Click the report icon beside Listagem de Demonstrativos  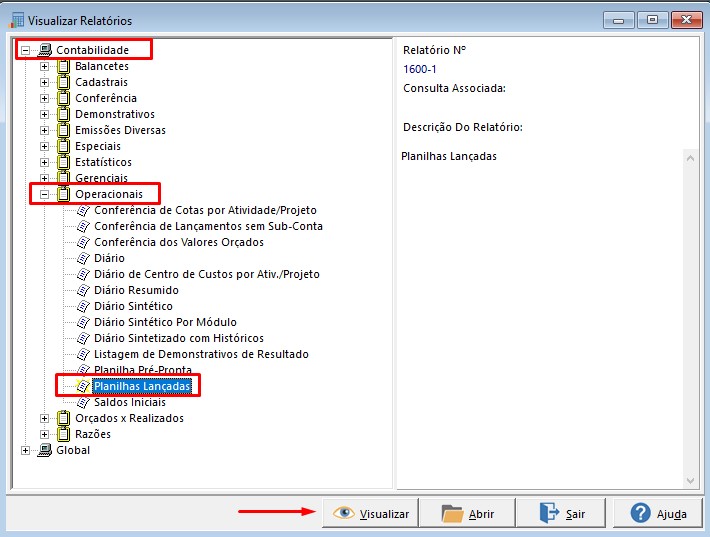83,354
